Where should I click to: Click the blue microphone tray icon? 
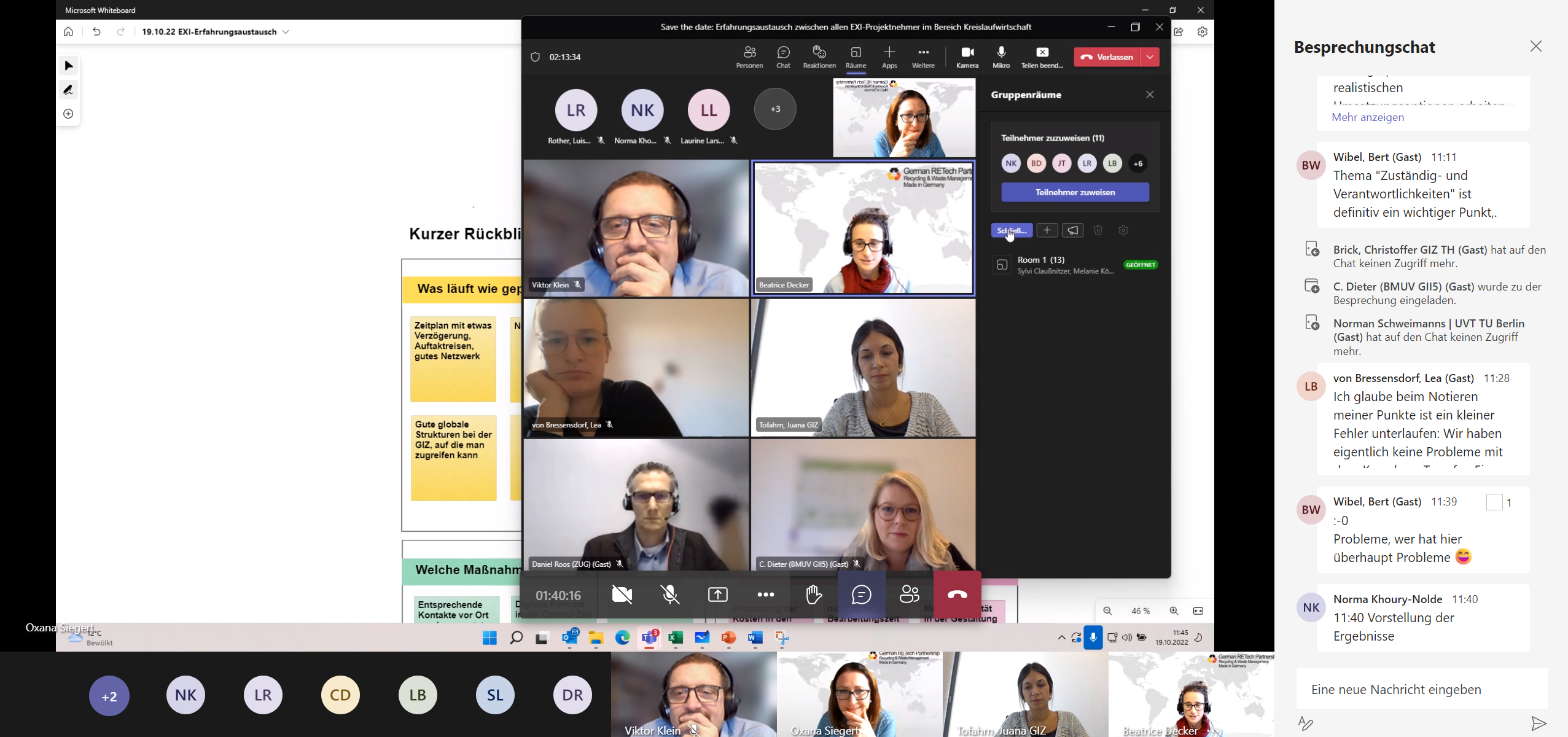[x=1093, y=638]
